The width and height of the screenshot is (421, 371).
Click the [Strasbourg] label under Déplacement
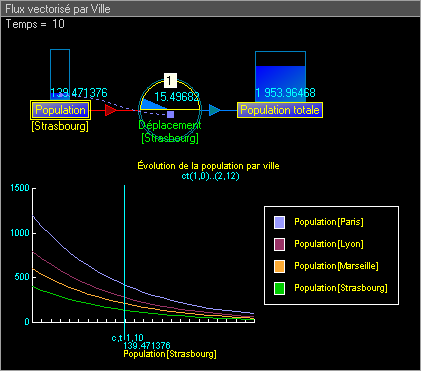click(x=170, y=138)
